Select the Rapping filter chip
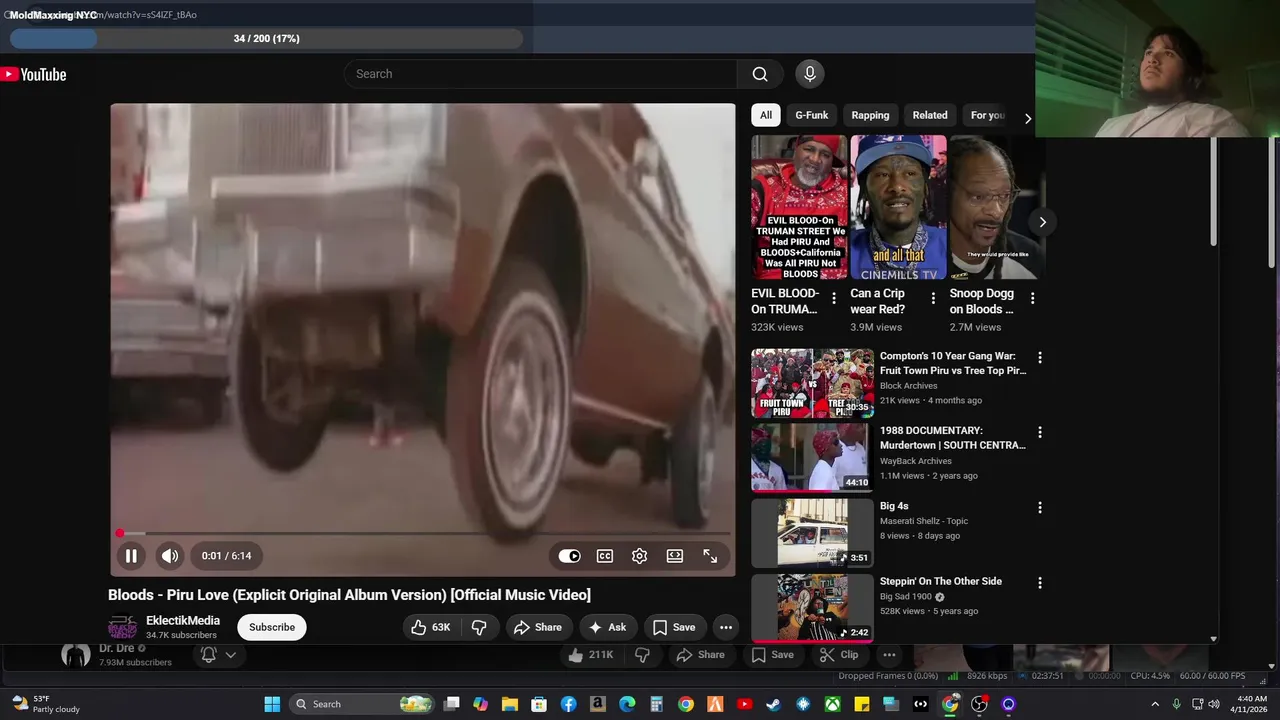 [x=870, y=115]
